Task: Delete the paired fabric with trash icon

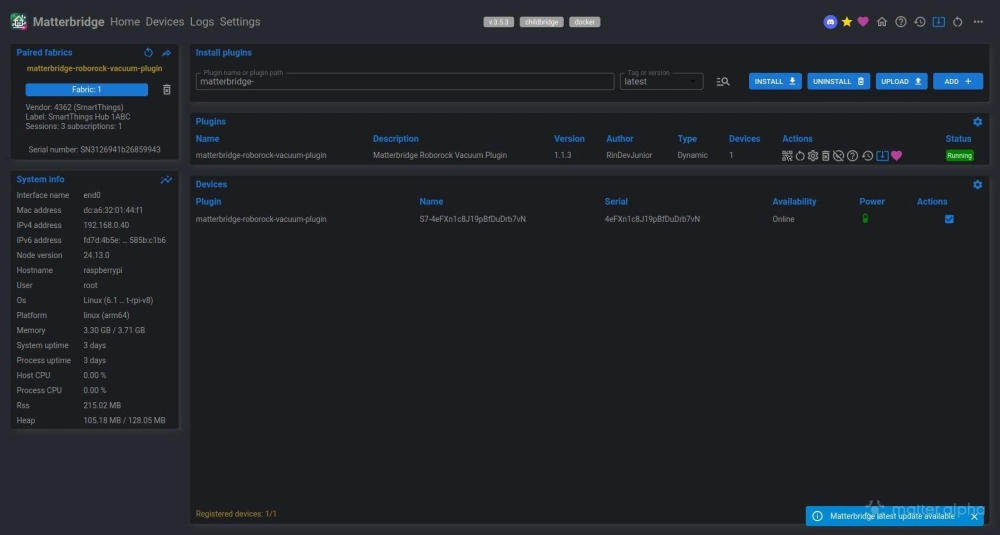Action: (x=167, y=90)
